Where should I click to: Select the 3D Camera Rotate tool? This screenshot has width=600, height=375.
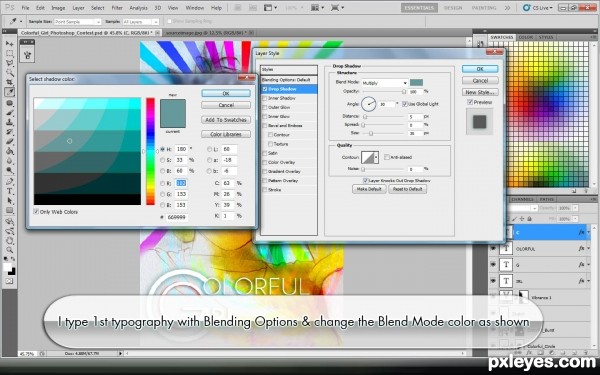pyautogui.click(x=9, y=231)
